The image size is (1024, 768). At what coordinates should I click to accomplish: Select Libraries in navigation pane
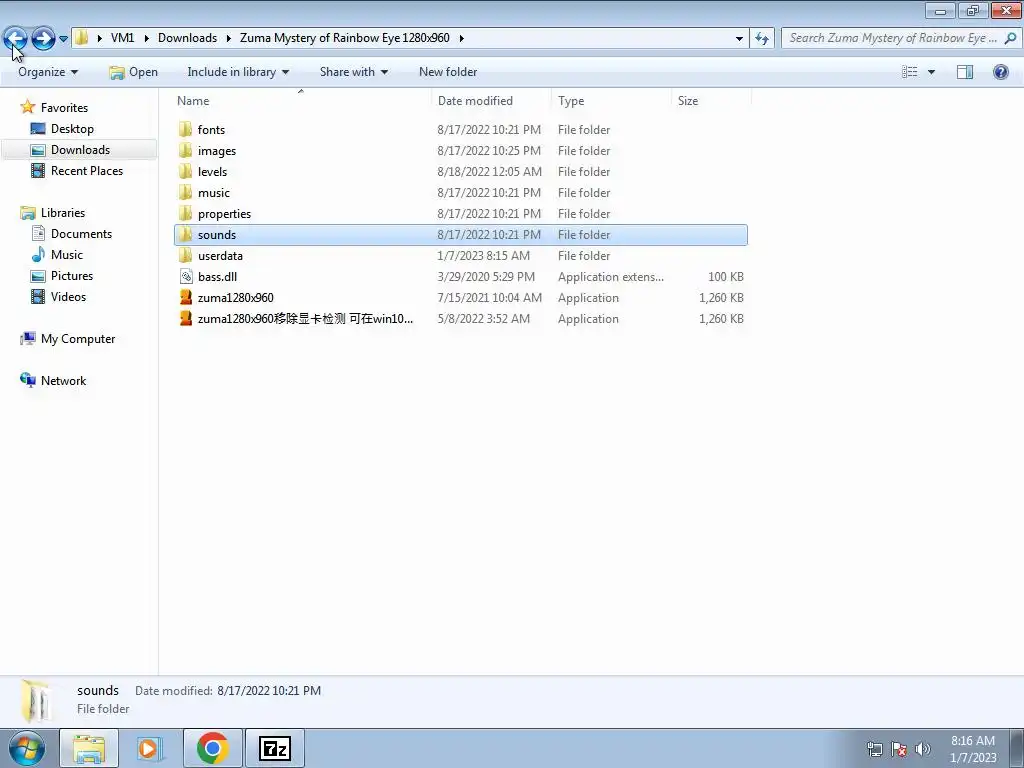pos(63,213)
